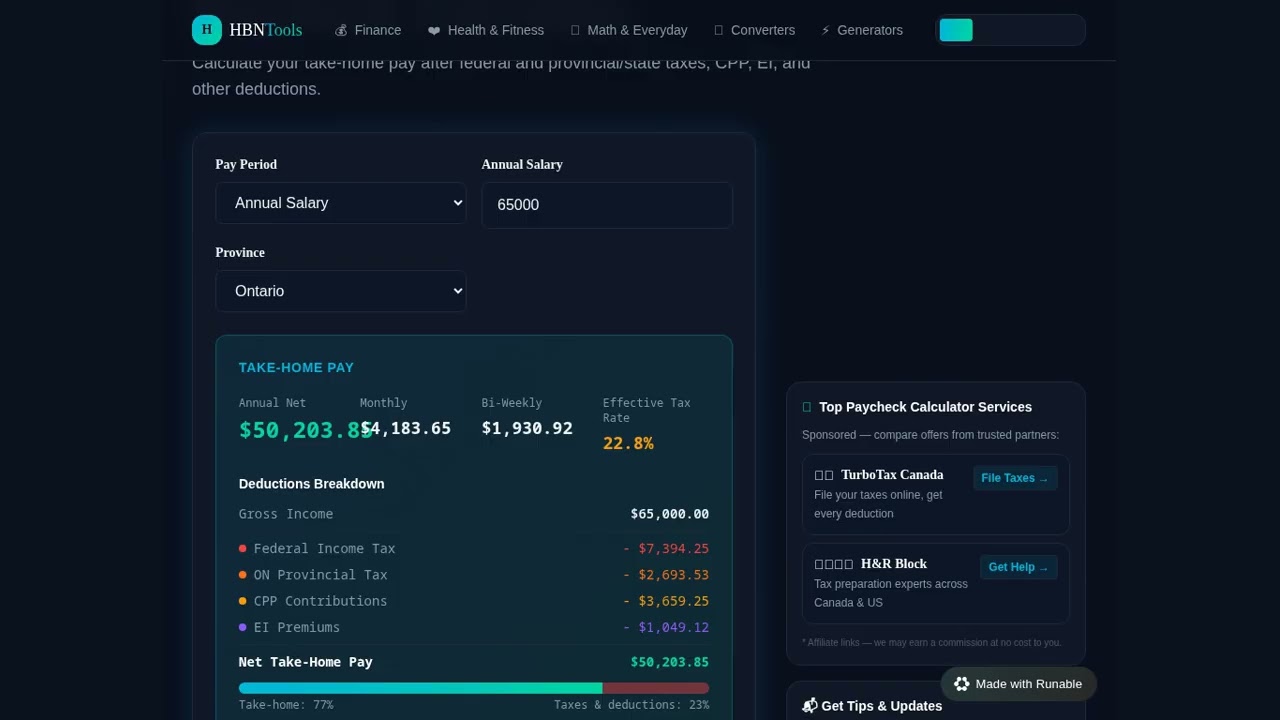Expand the Pay Period dropdown
1280x720 pixels.
[341, 203]
